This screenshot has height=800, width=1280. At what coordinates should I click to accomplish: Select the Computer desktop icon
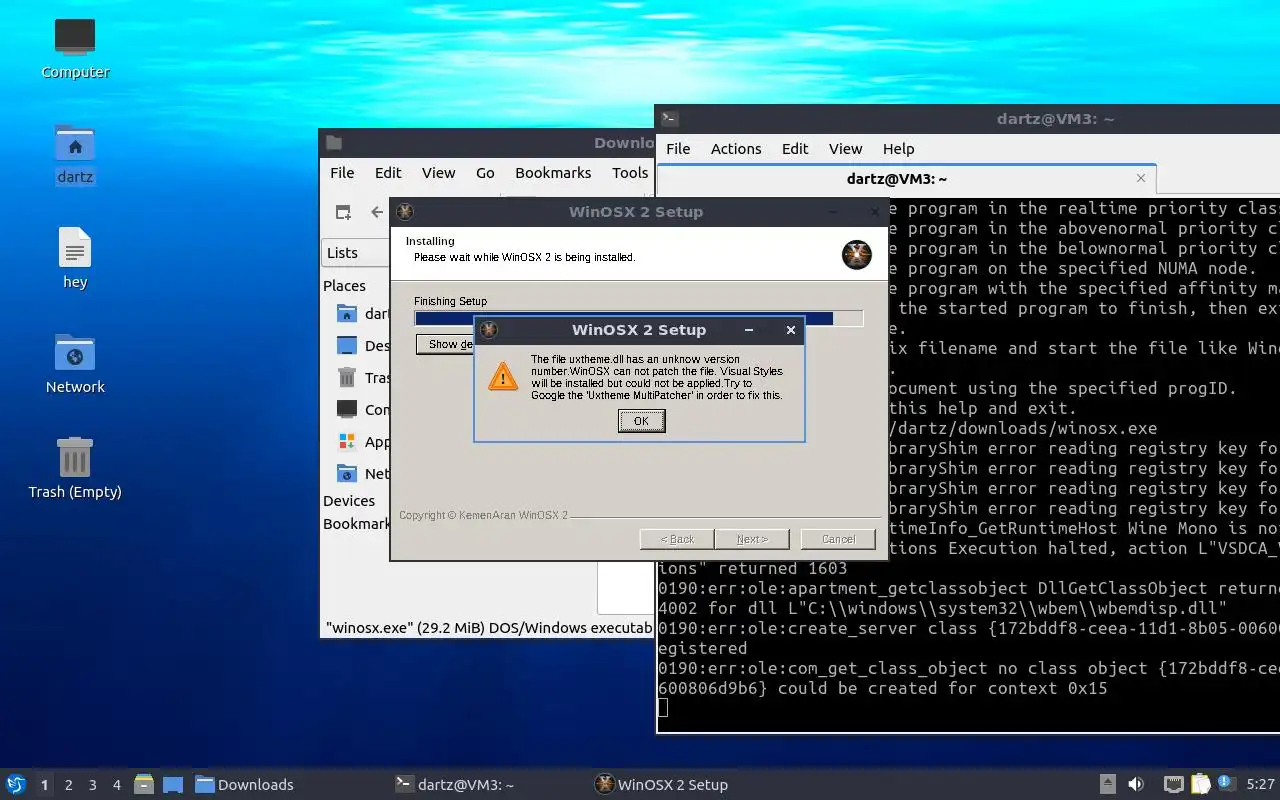pyautogui.click(x=75, y=38)
